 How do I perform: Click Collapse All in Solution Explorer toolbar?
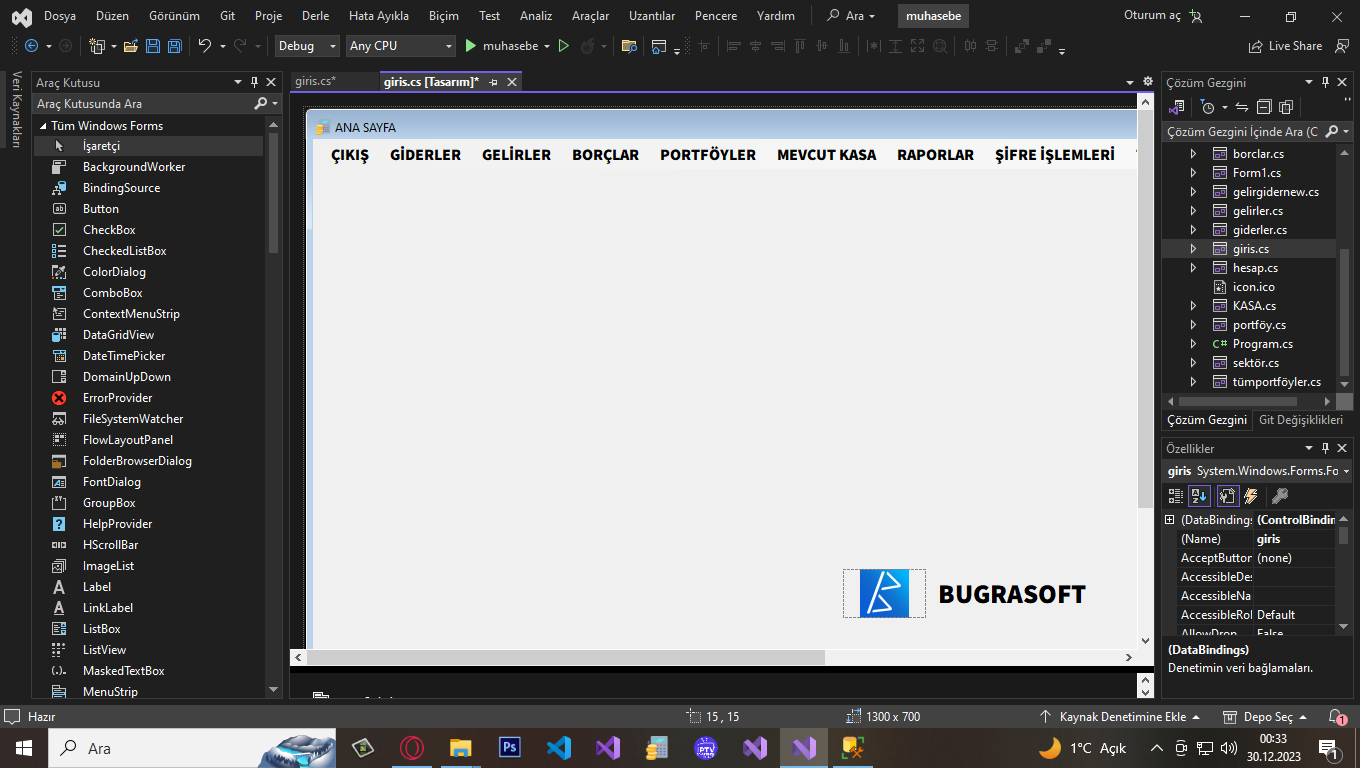pos(1264,107)
